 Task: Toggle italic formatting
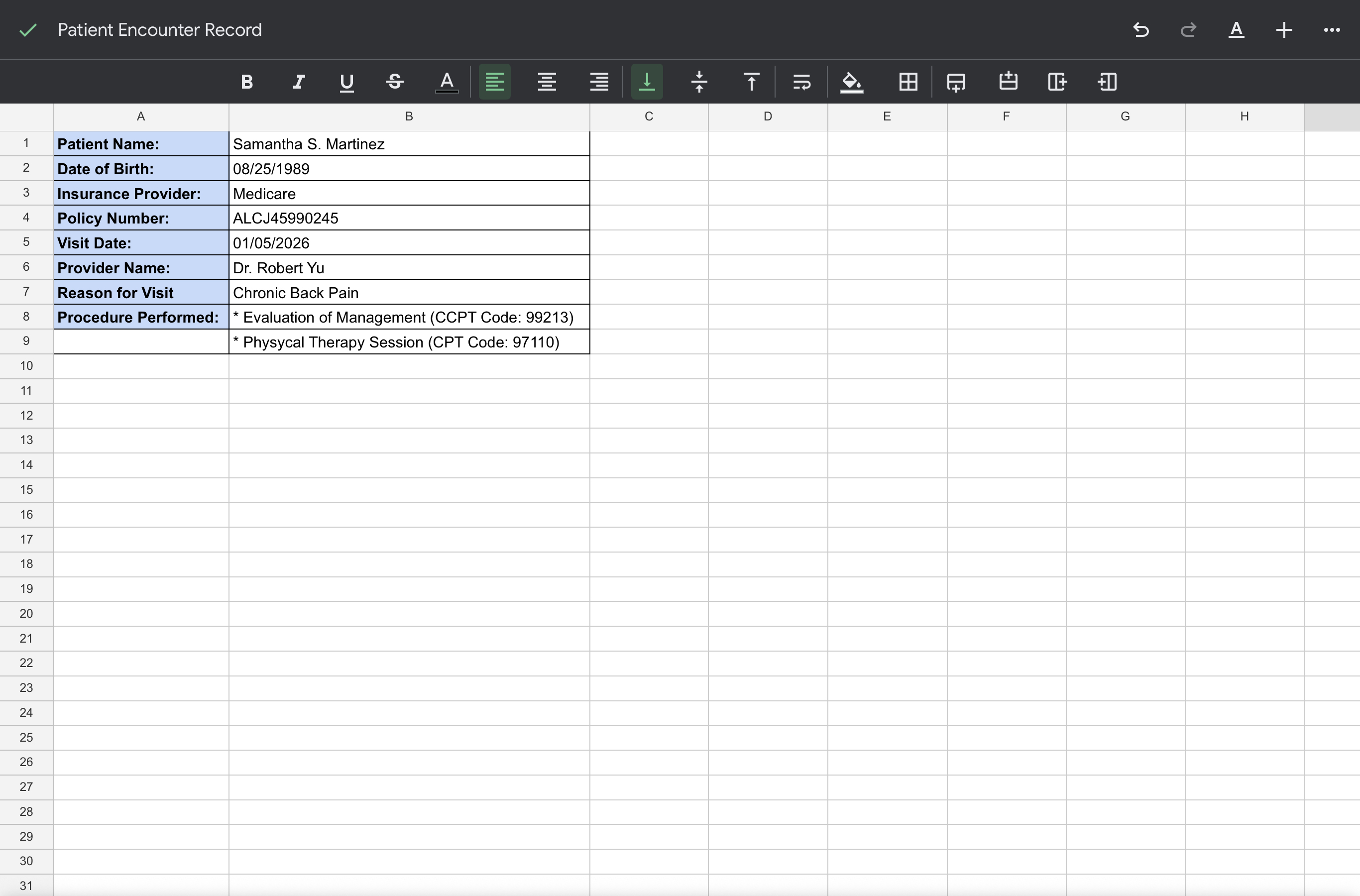[298, 82]
